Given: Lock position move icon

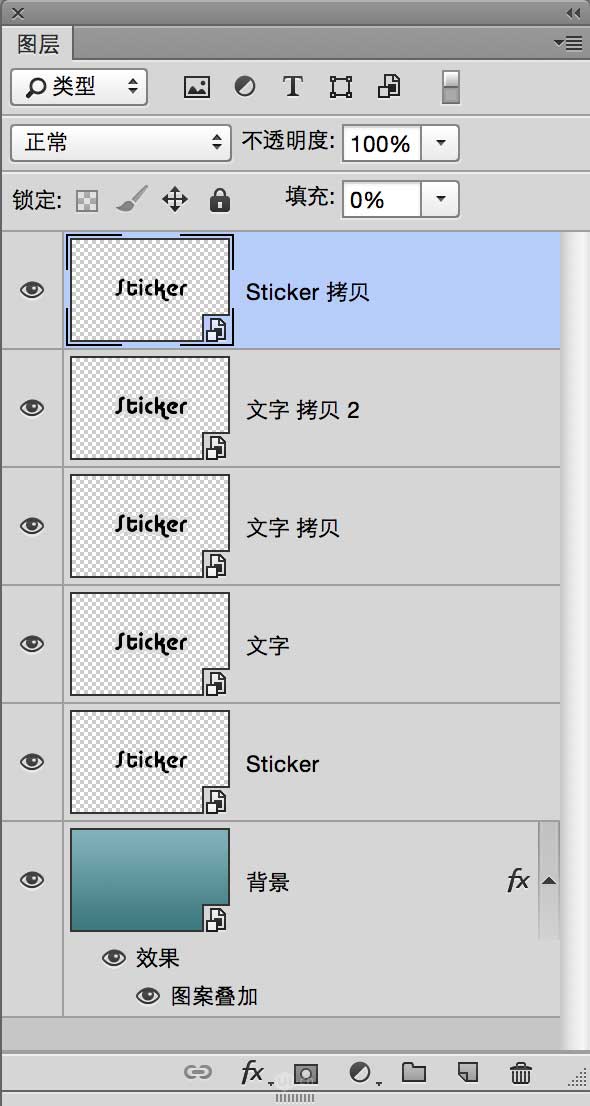Looking at the screenshot, I should [x=175, y=200].
